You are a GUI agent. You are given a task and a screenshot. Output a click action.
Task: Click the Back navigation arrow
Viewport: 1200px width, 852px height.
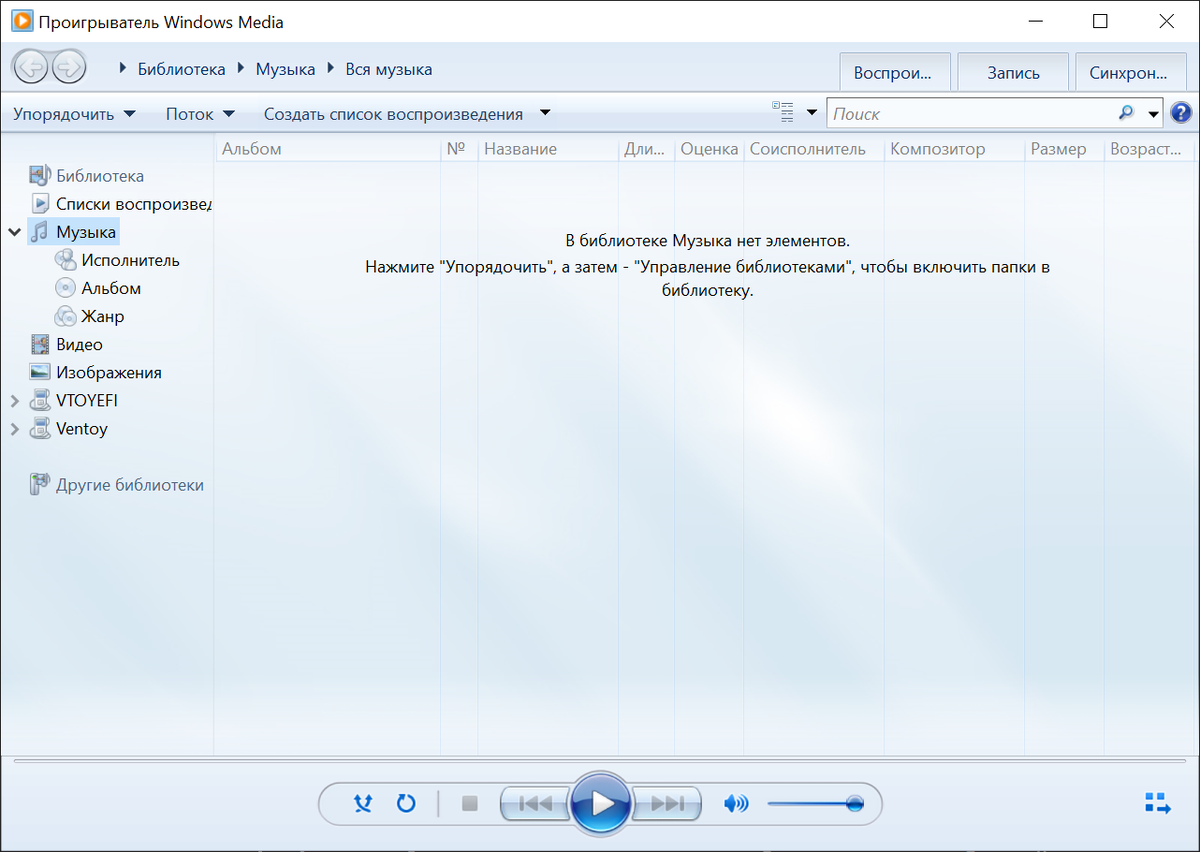[x=31, y=68]
